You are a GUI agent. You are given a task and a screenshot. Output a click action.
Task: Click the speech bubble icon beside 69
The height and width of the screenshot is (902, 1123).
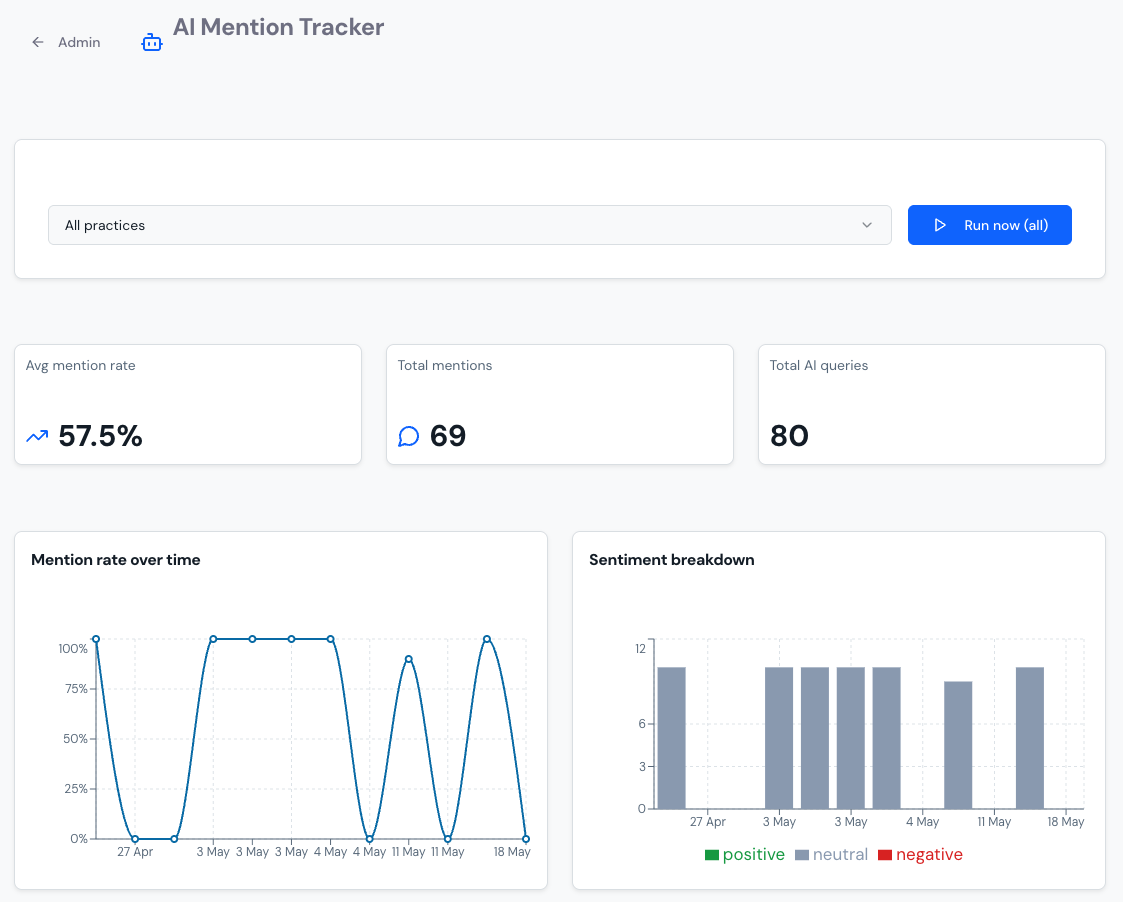[408, 436]
